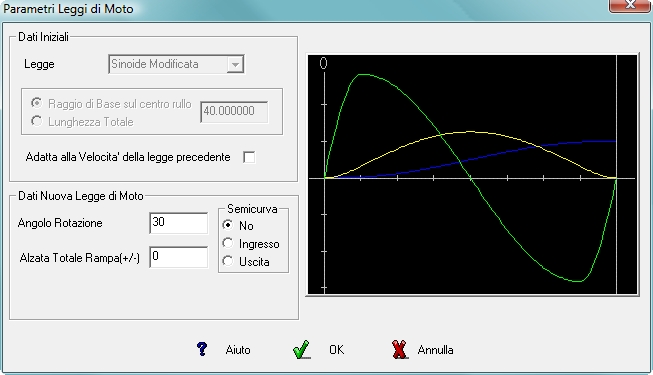
Task: Open the Legge dropdown arrow
Action: coord(235,65)
